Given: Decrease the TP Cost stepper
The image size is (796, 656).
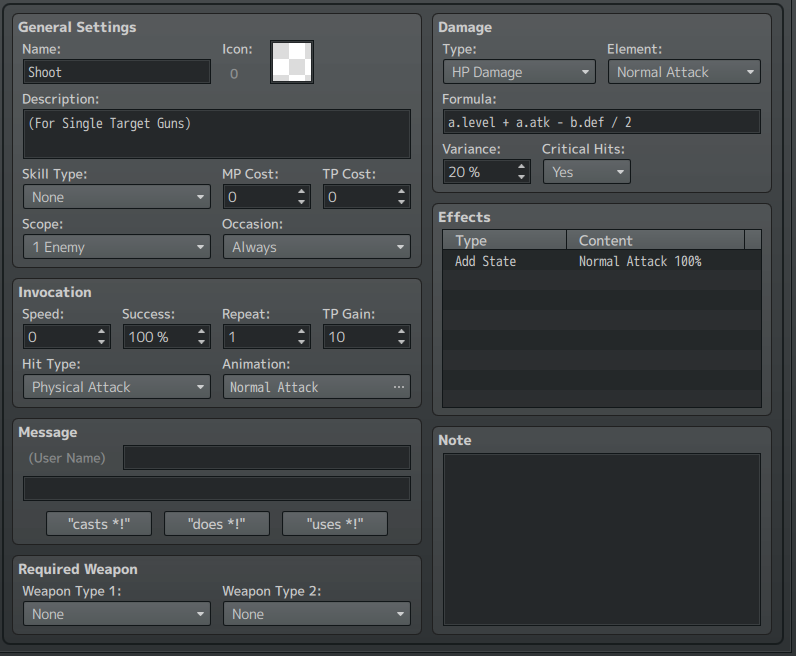Looking at the screenshot, I should pyautogui.click(x=402, y=203).
